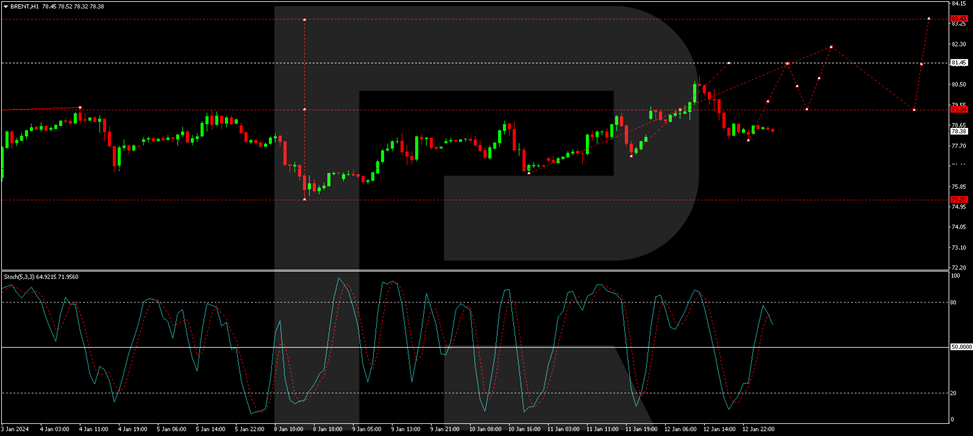Click the 8 Jan 10:00 time axis label

pos(288,429)
